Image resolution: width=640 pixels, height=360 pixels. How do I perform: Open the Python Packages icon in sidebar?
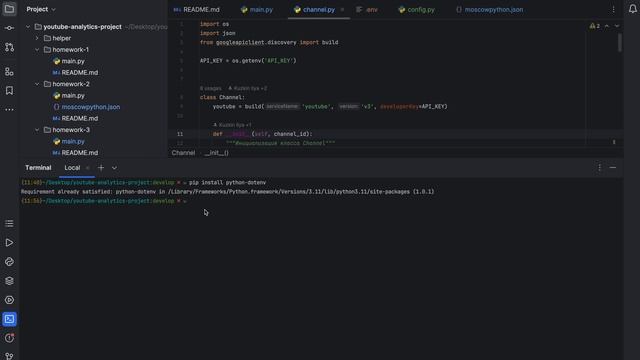[x=9, y=262]
